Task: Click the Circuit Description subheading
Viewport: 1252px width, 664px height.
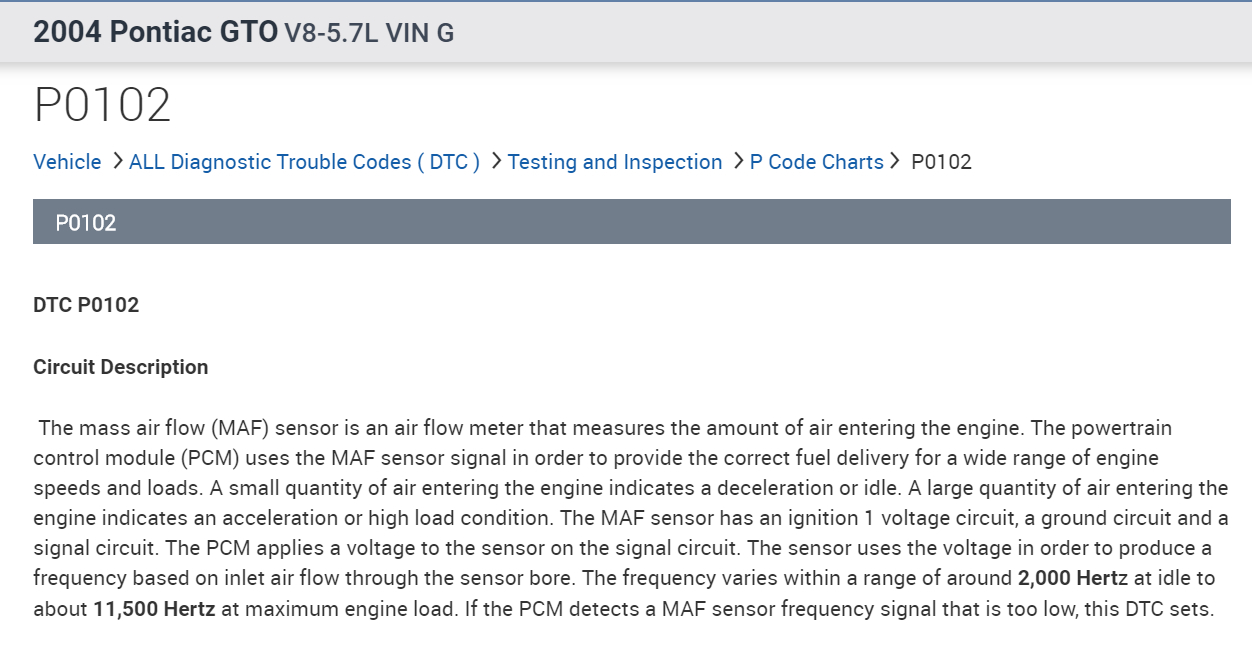Action: [120, 367]
